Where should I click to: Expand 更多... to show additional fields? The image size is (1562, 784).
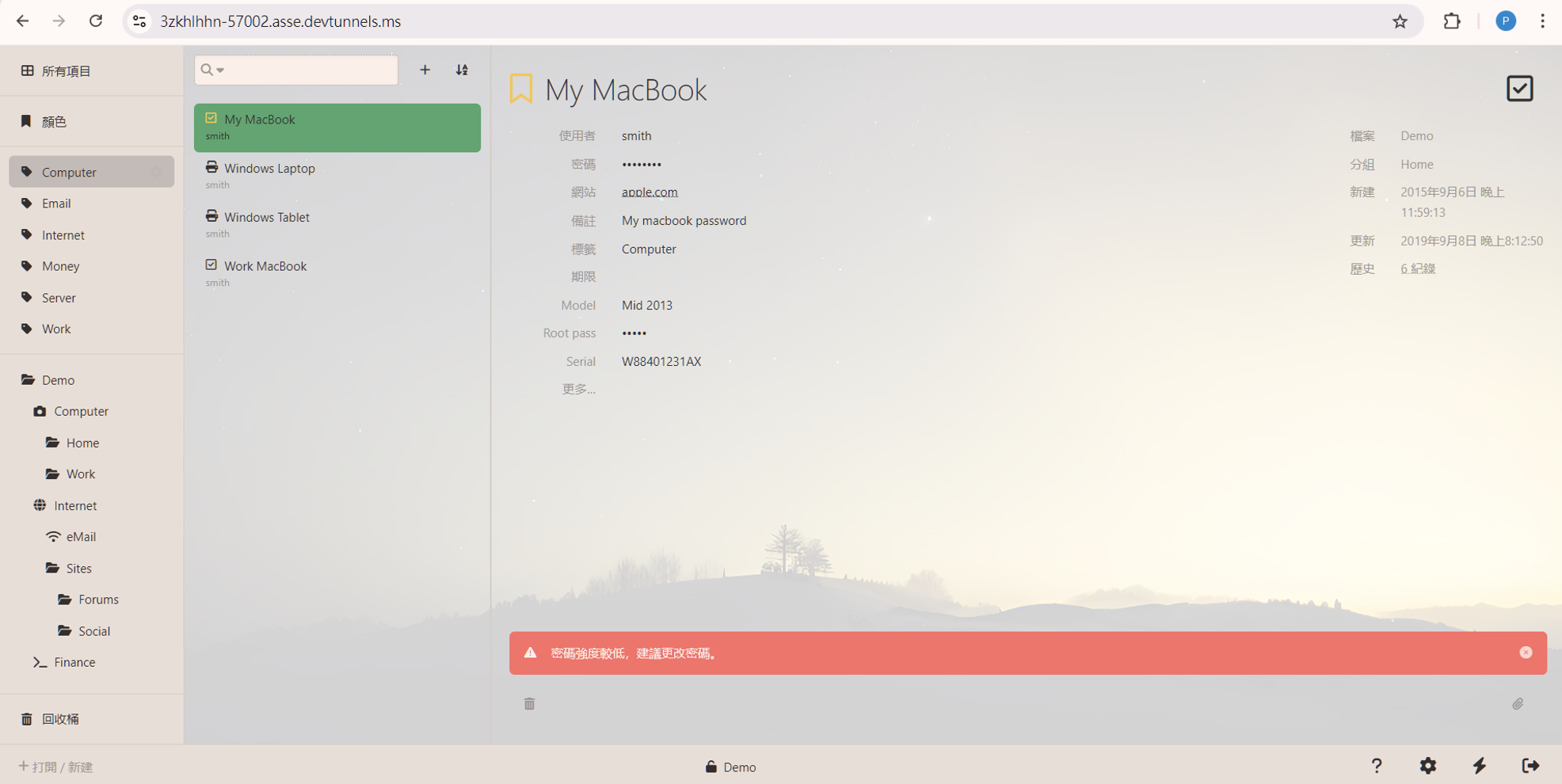point(577,388)
